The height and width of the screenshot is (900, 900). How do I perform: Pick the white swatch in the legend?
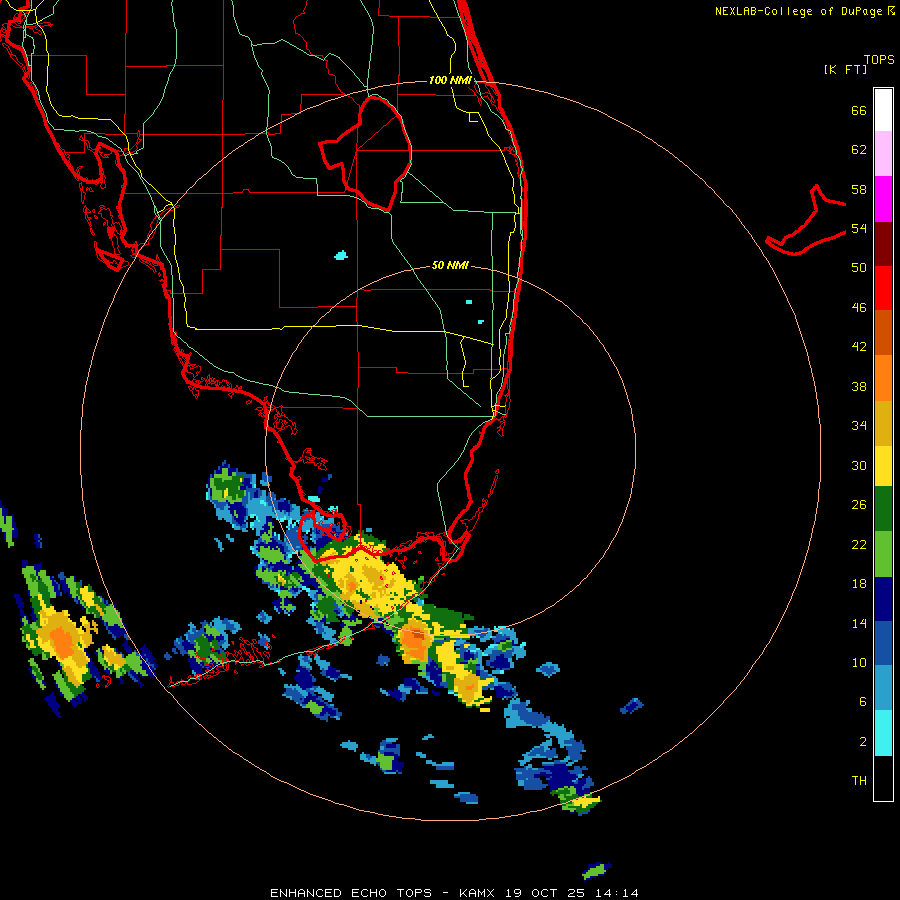[x=883, y=110]
